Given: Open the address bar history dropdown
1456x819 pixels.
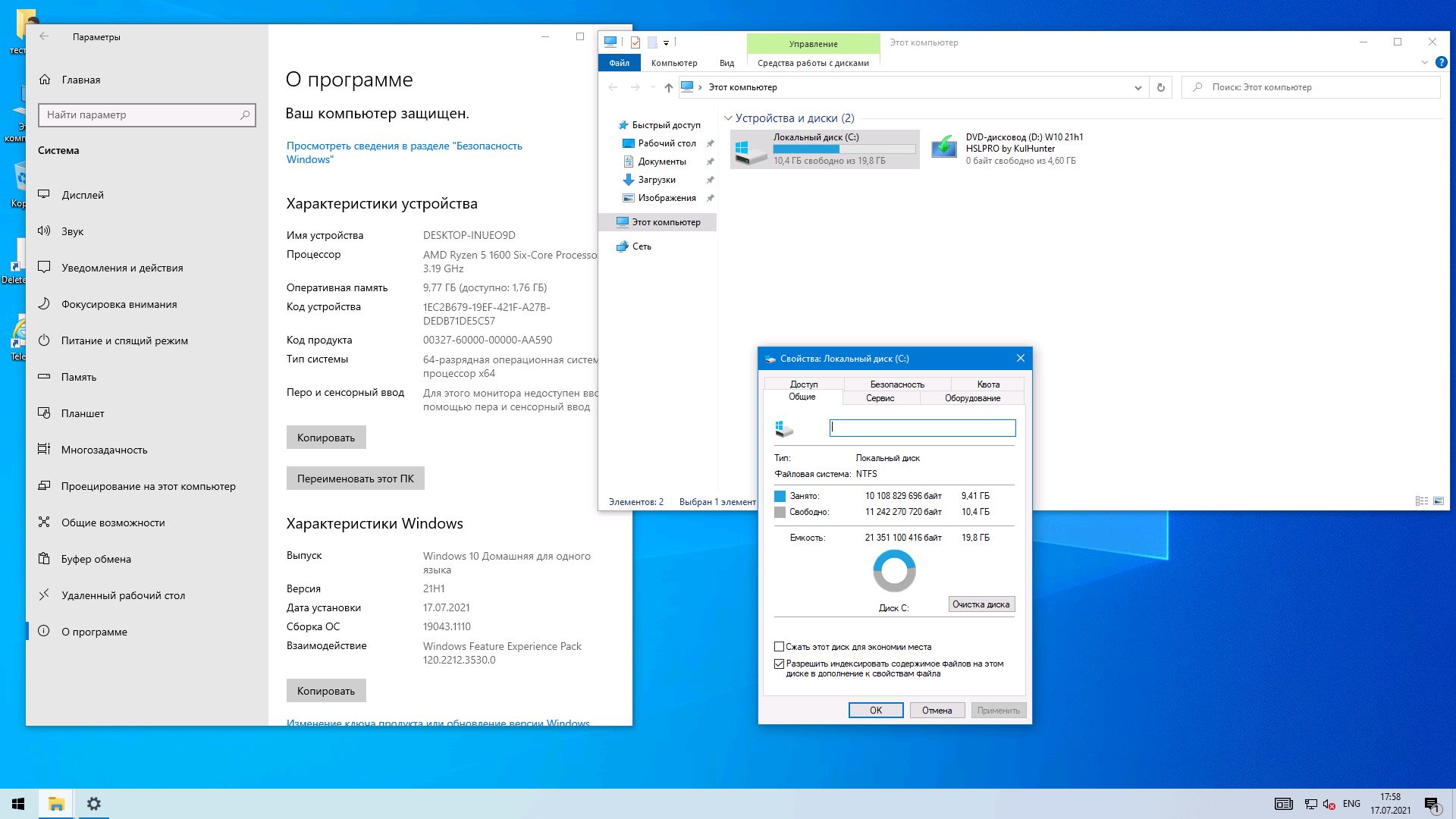Looking at the screenshot, I should pos(1137,87).
